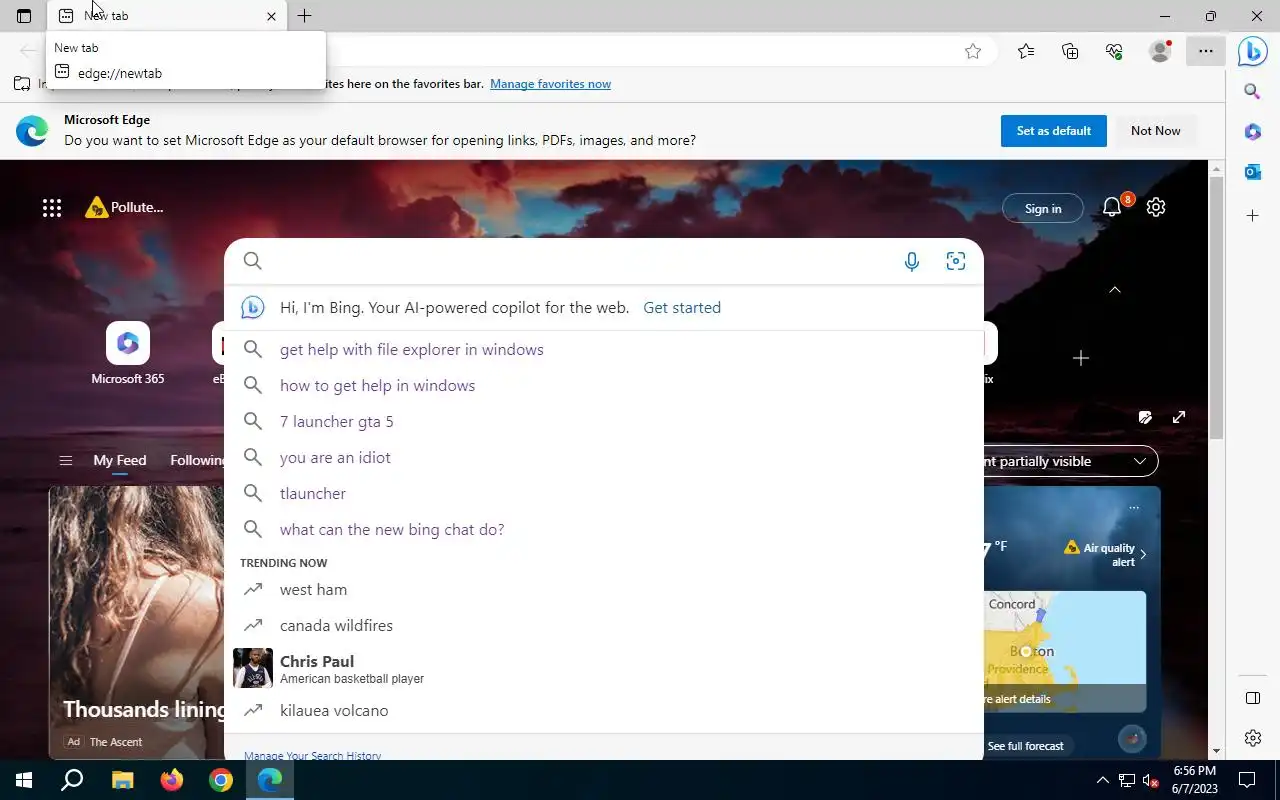Dismiss the prompt with Not Now
1280x800 pixels.
1156,131
